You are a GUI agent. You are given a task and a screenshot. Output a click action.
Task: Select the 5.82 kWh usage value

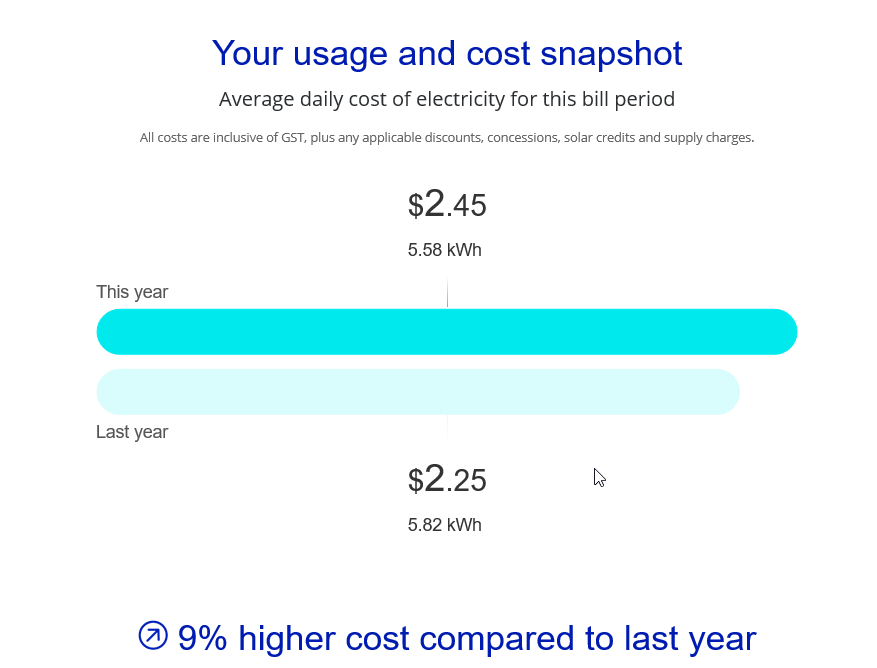(x=444, y=525)
